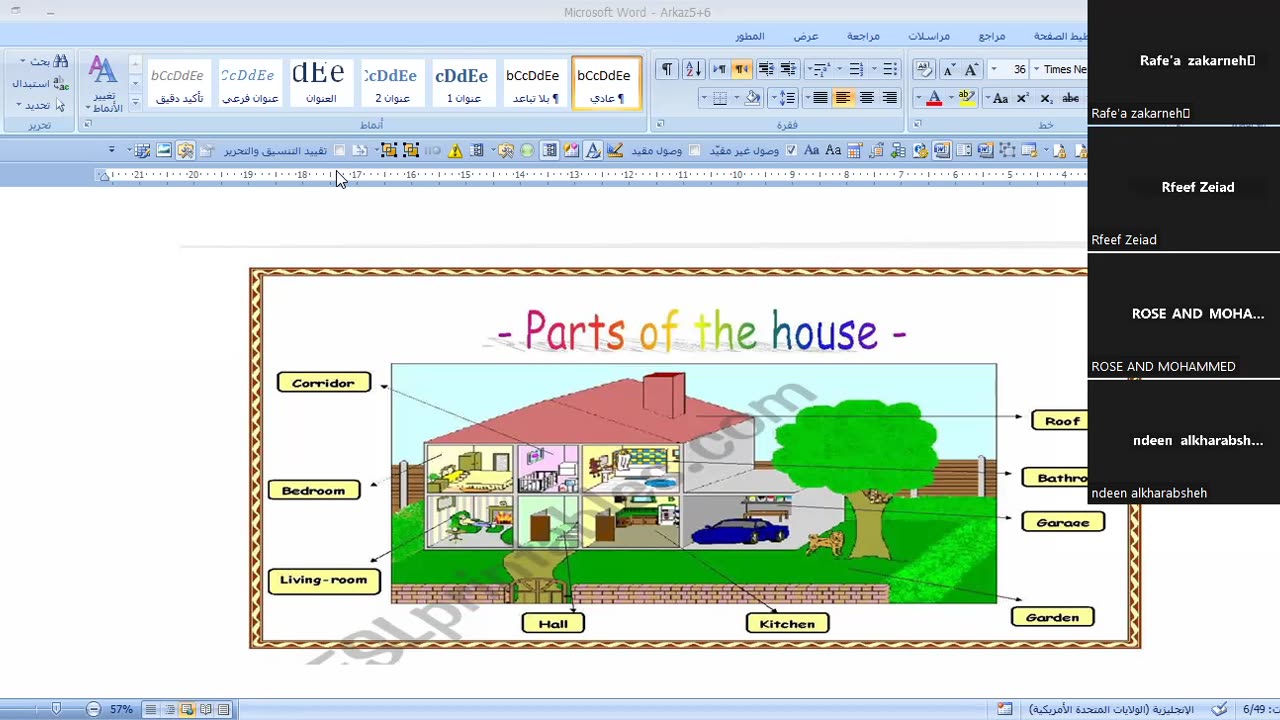1280x720 pixels.
Task: Click the yellow warning triangle icon
Action: pyautogui.click(x=455, y=151)
